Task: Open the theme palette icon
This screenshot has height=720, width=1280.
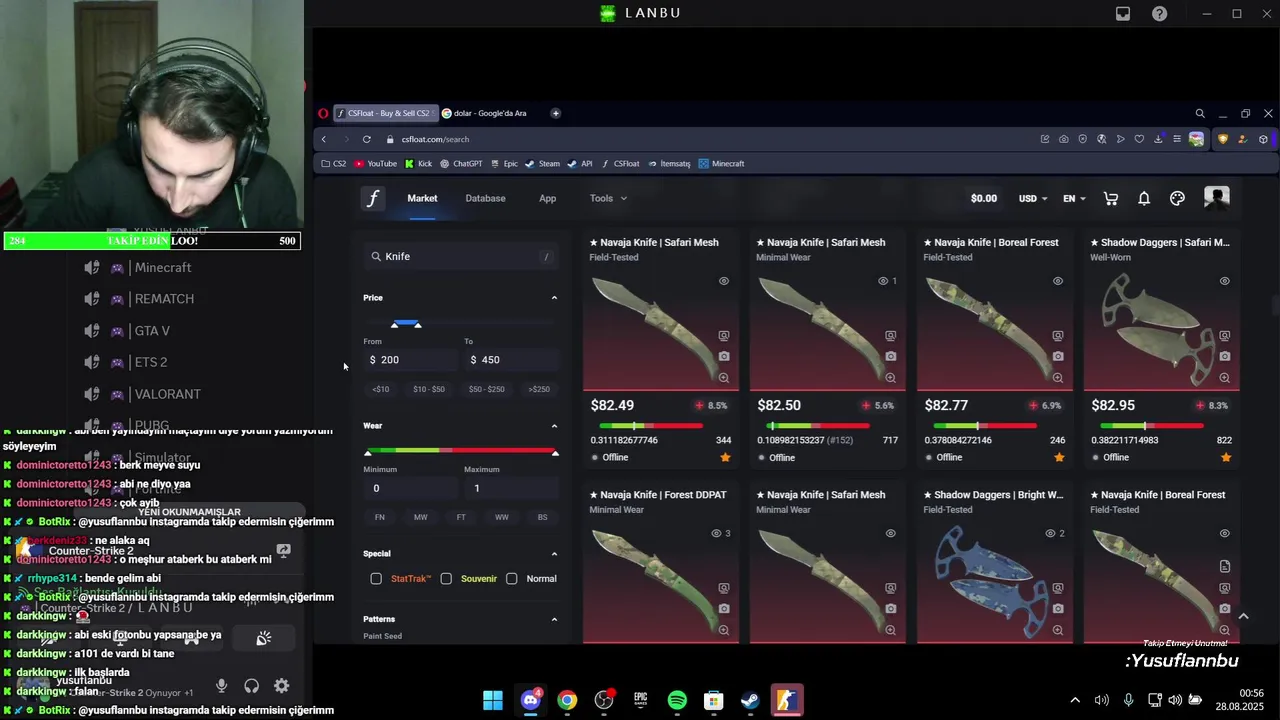Action: tap(1177, 199)
